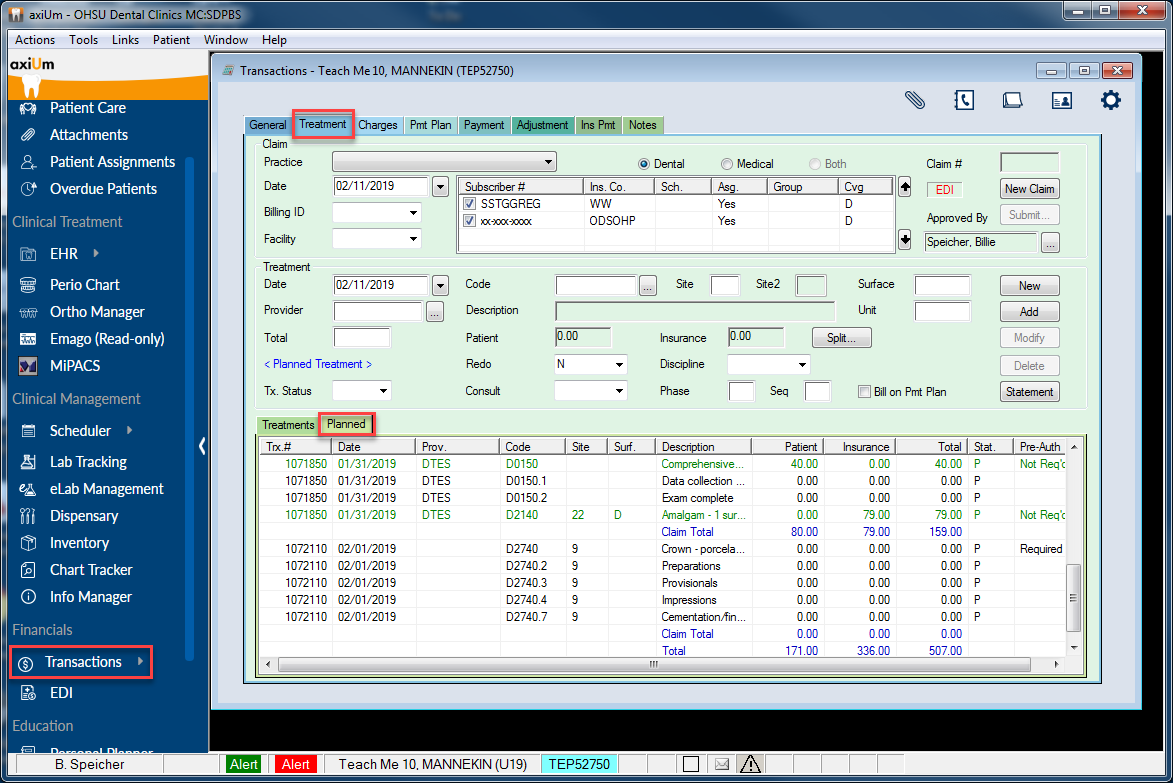Click the horizontal scrollbar of the treatment list
The height and width of the screenshot is (783, 1173).
653,664
